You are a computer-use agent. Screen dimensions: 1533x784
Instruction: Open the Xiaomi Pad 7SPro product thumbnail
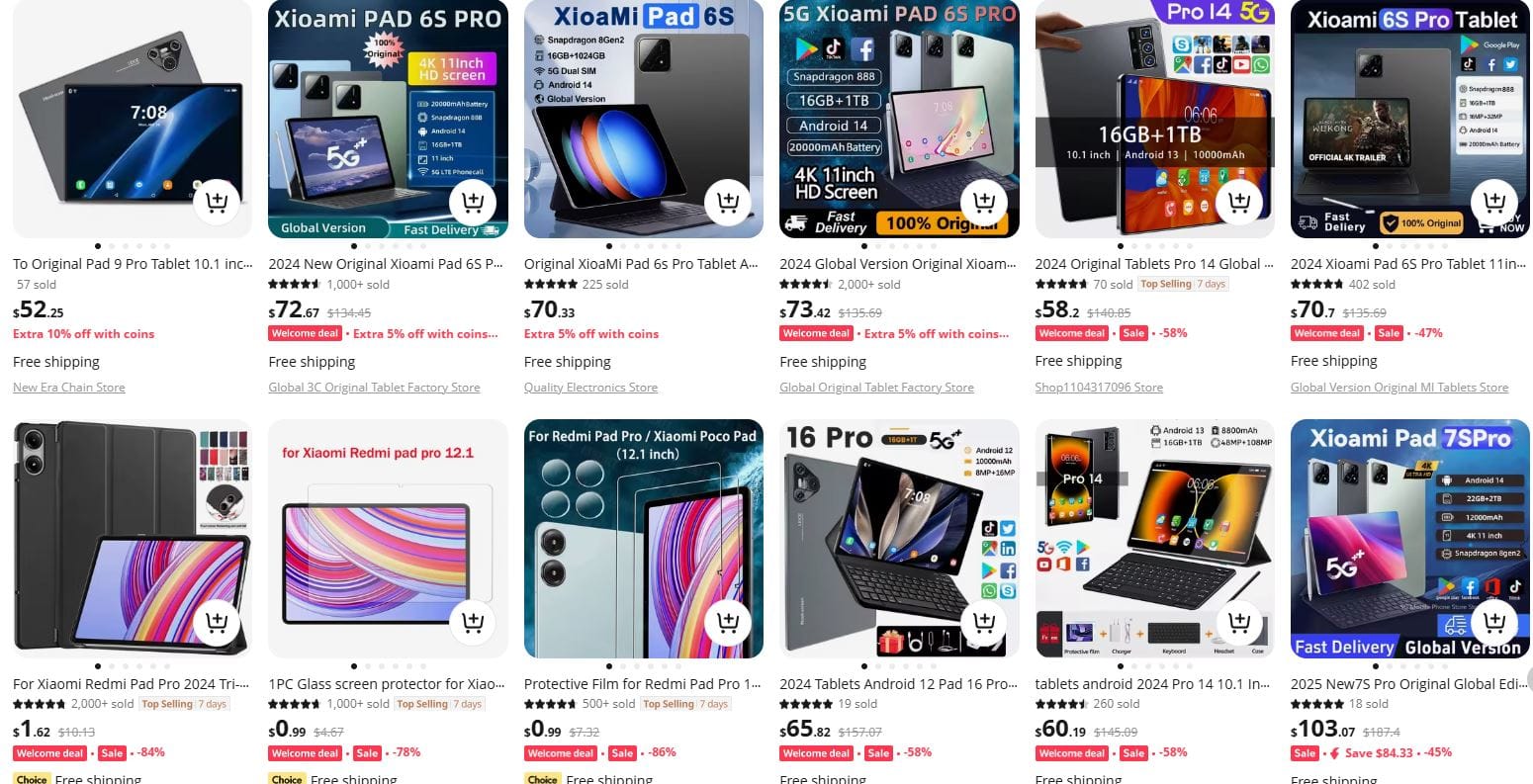[1410, 539]
